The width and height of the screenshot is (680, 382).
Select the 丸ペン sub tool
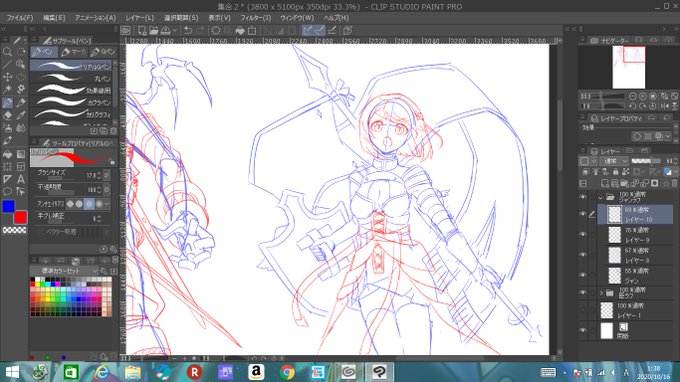(x=72, y=78)
